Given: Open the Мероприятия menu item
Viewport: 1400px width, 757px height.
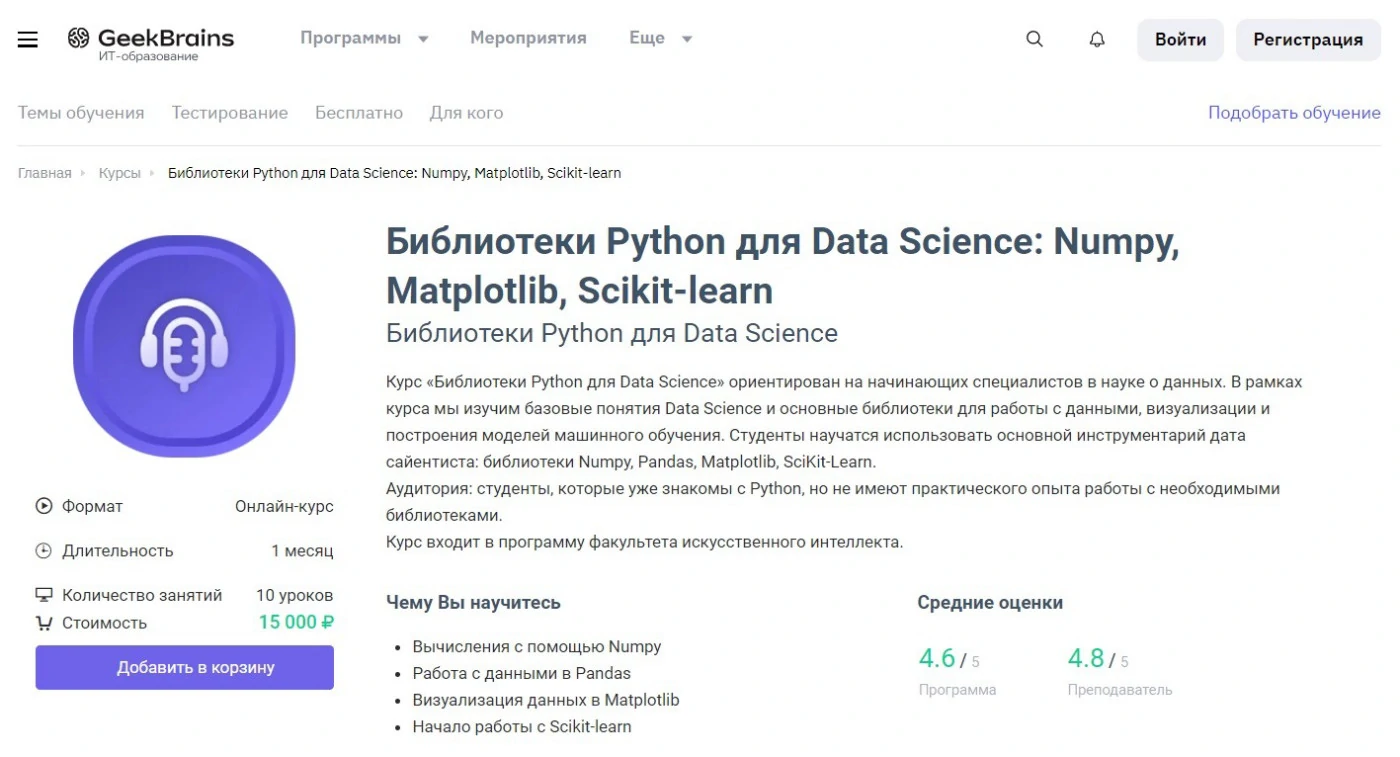Looking at the screenshot, I should coord(528,38).
